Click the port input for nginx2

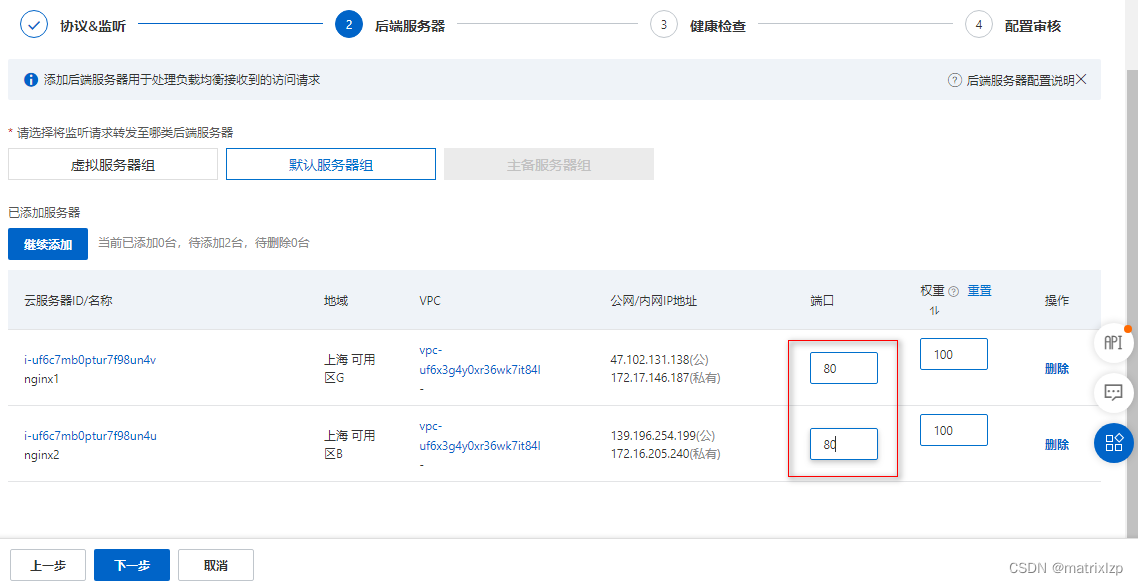pos(843,443)
